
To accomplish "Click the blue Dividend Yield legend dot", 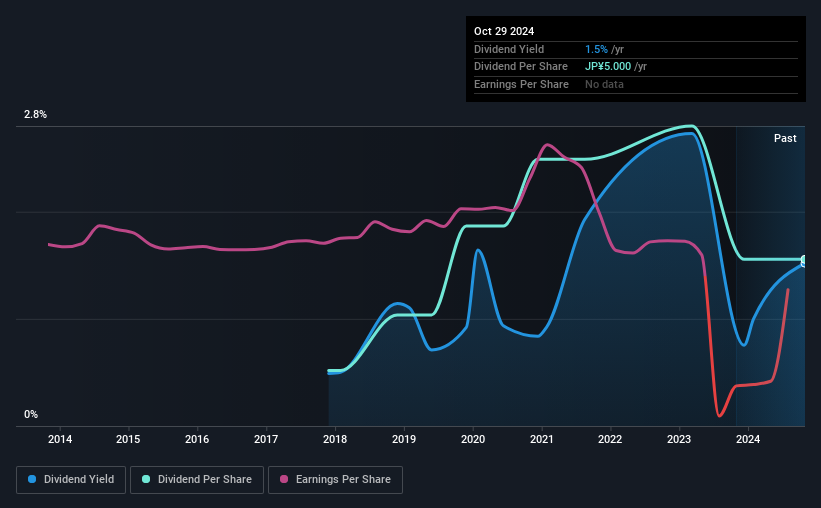I will 32,479.
